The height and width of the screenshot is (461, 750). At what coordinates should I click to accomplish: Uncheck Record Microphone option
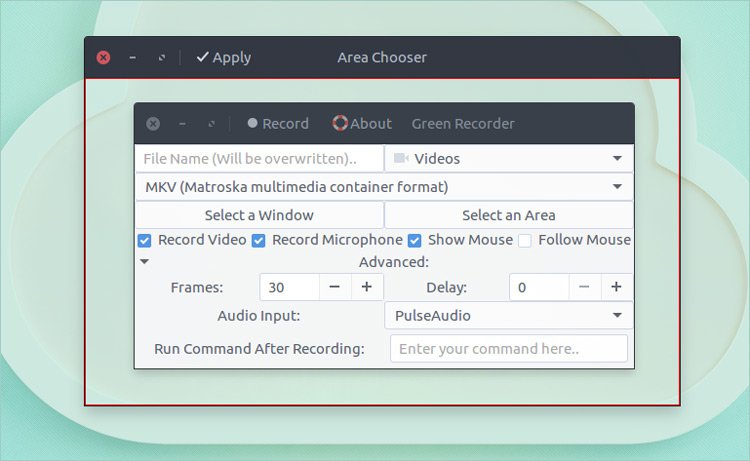pos(259,240)
